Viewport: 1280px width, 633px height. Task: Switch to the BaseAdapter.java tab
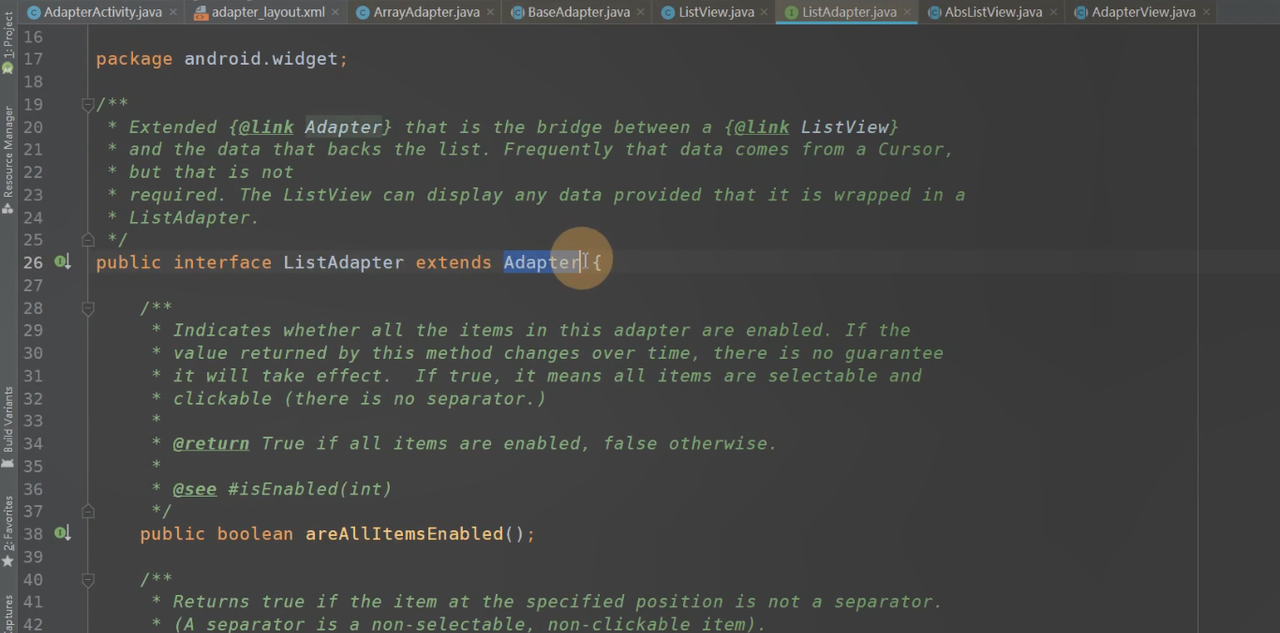pyautogui.click(x=578, y=12)
